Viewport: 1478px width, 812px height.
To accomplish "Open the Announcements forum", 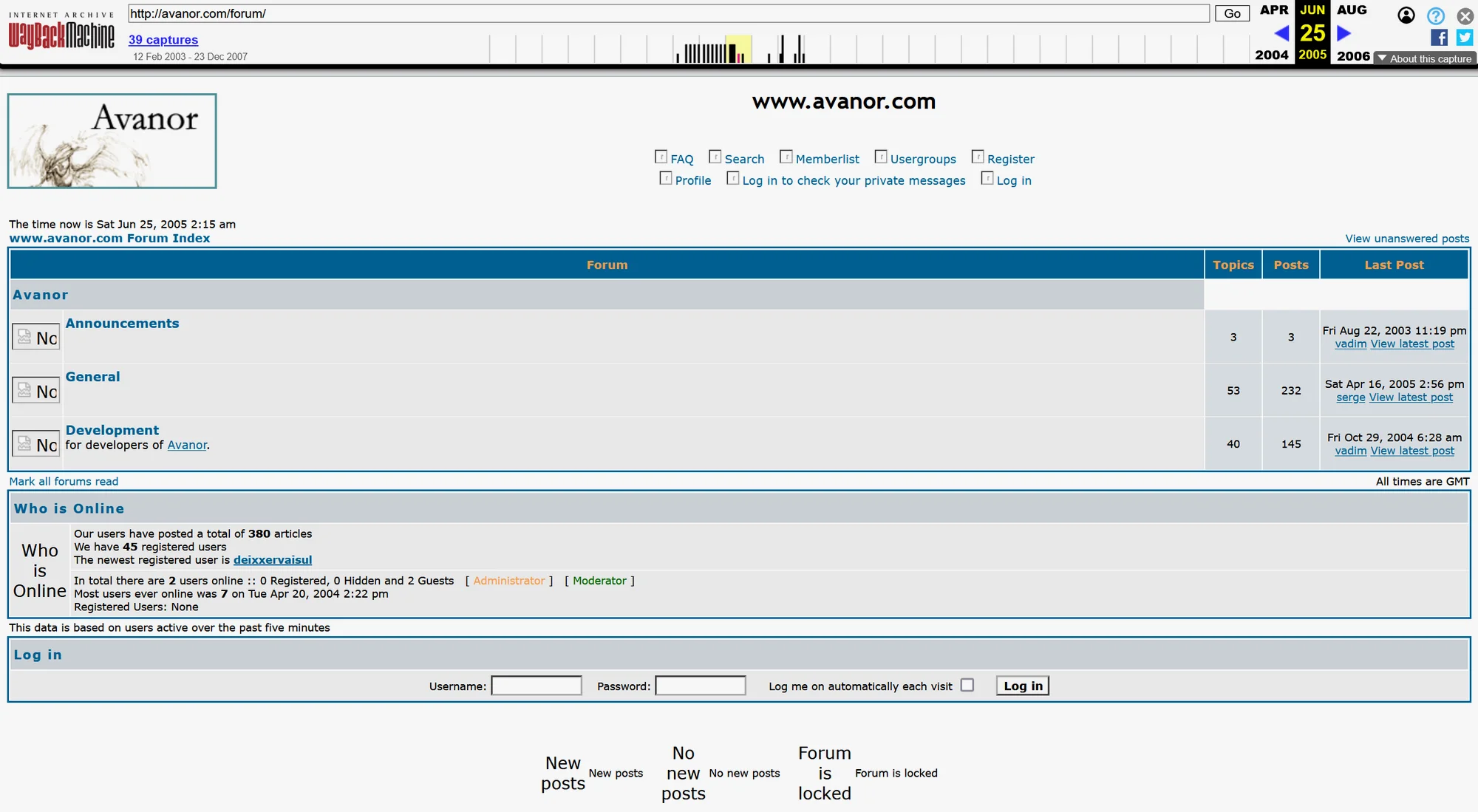I will point(122,323).
